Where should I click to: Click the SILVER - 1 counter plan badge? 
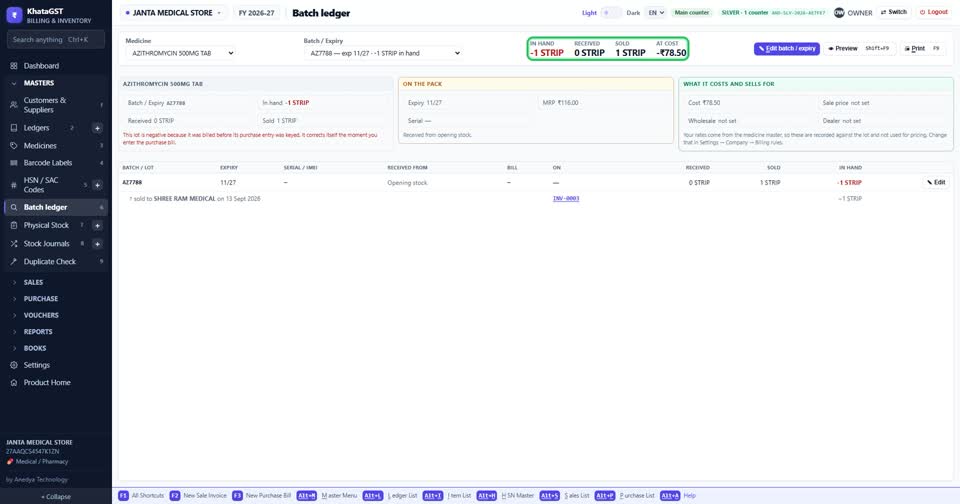pyautogui.click(x=773, y=12)
